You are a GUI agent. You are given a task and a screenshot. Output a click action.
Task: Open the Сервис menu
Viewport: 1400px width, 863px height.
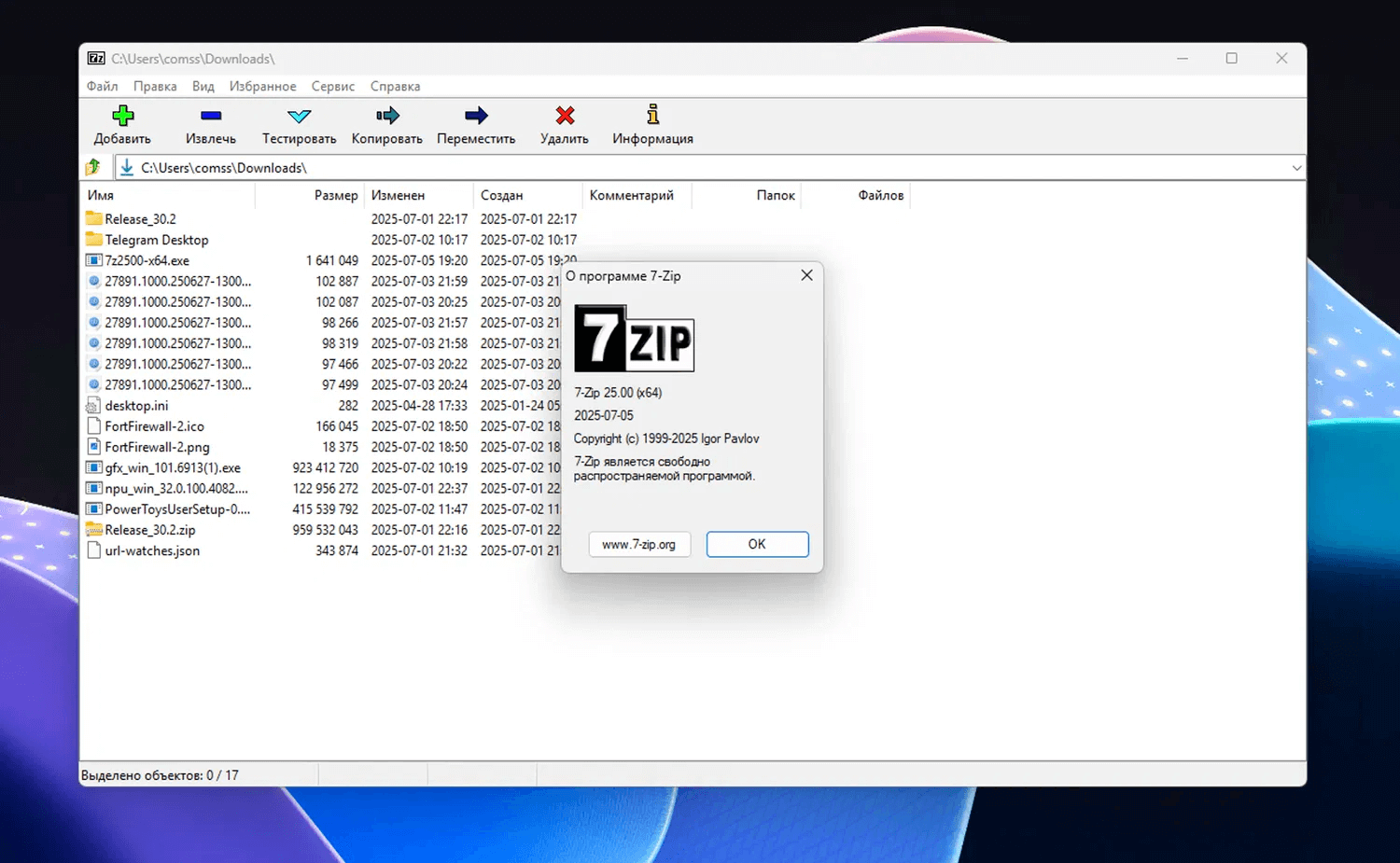pyautogui.click(x=332, y=86)
